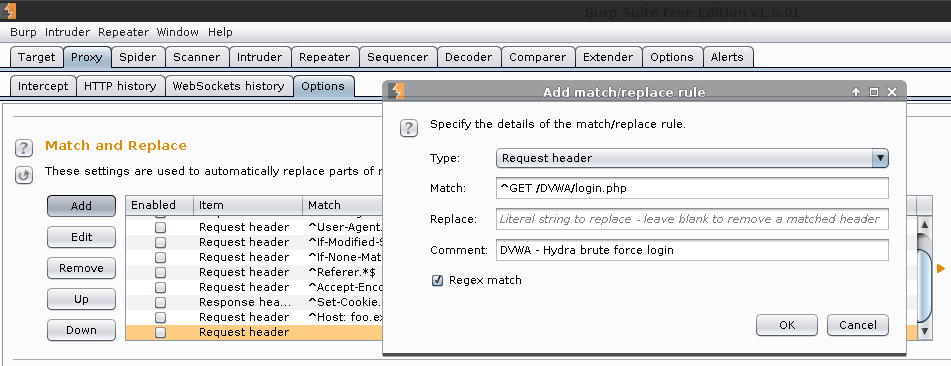Click the restore defaults icon under Match and Replace

[x=24, y=175]
